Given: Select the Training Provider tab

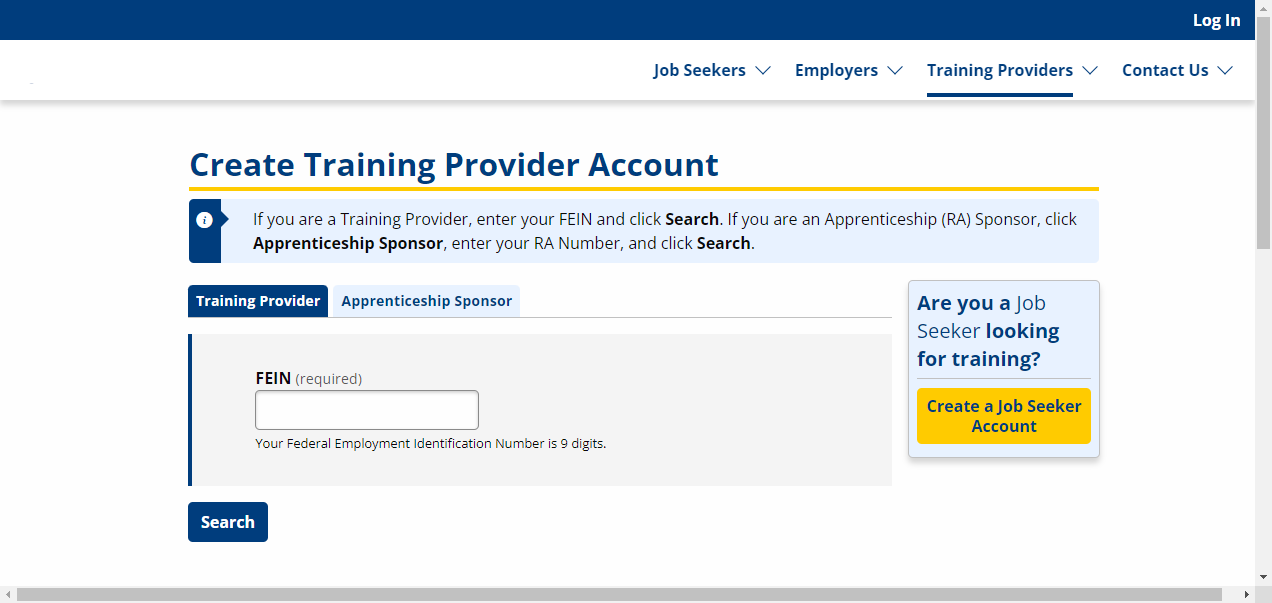Looking at the screenshot, I should (258, 301).
